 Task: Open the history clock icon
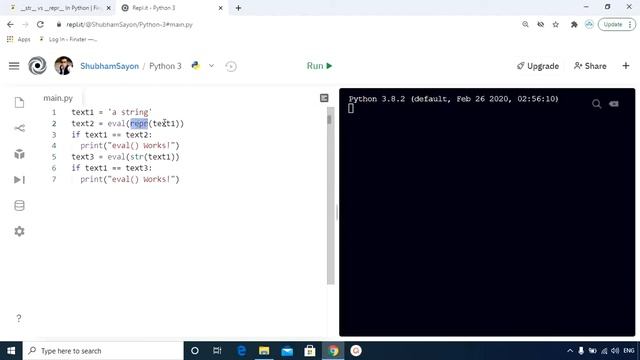point(231,66)
